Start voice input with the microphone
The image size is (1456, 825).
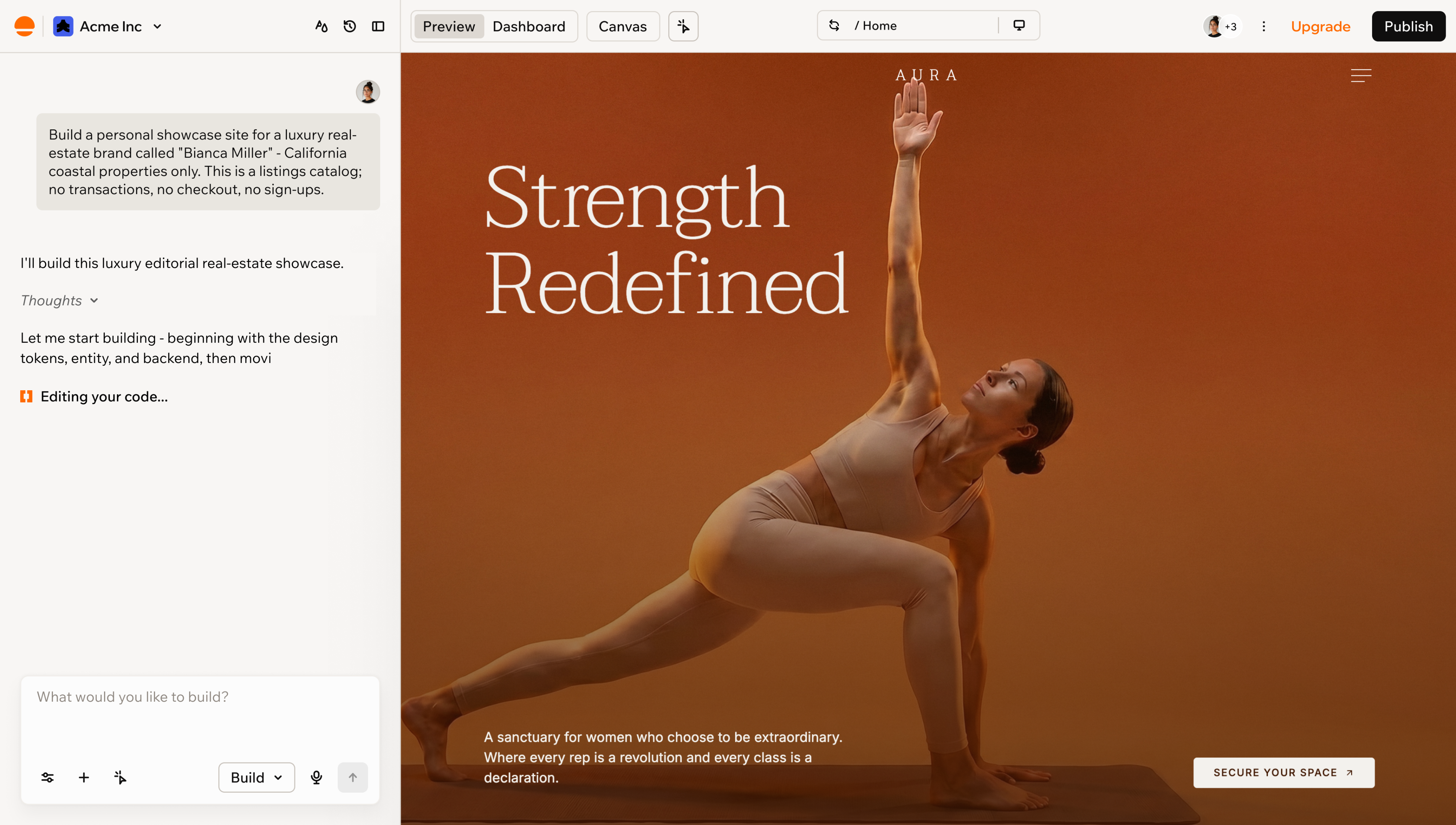coord(316,777)
